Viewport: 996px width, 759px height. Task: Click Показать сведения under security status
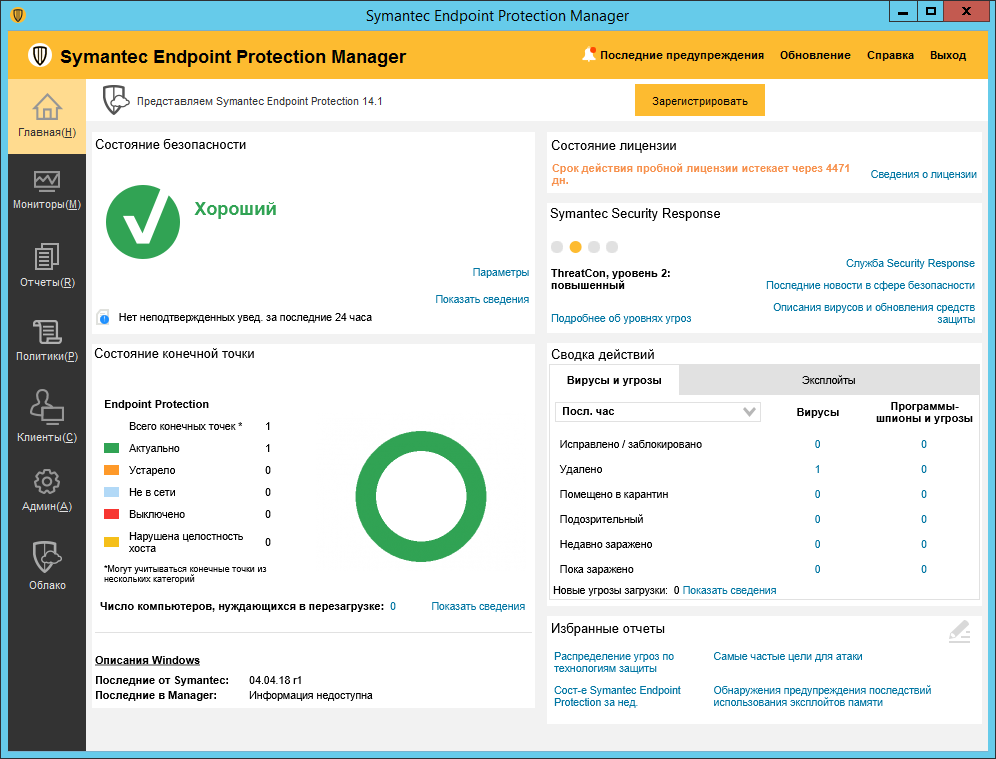coord(482,299)
